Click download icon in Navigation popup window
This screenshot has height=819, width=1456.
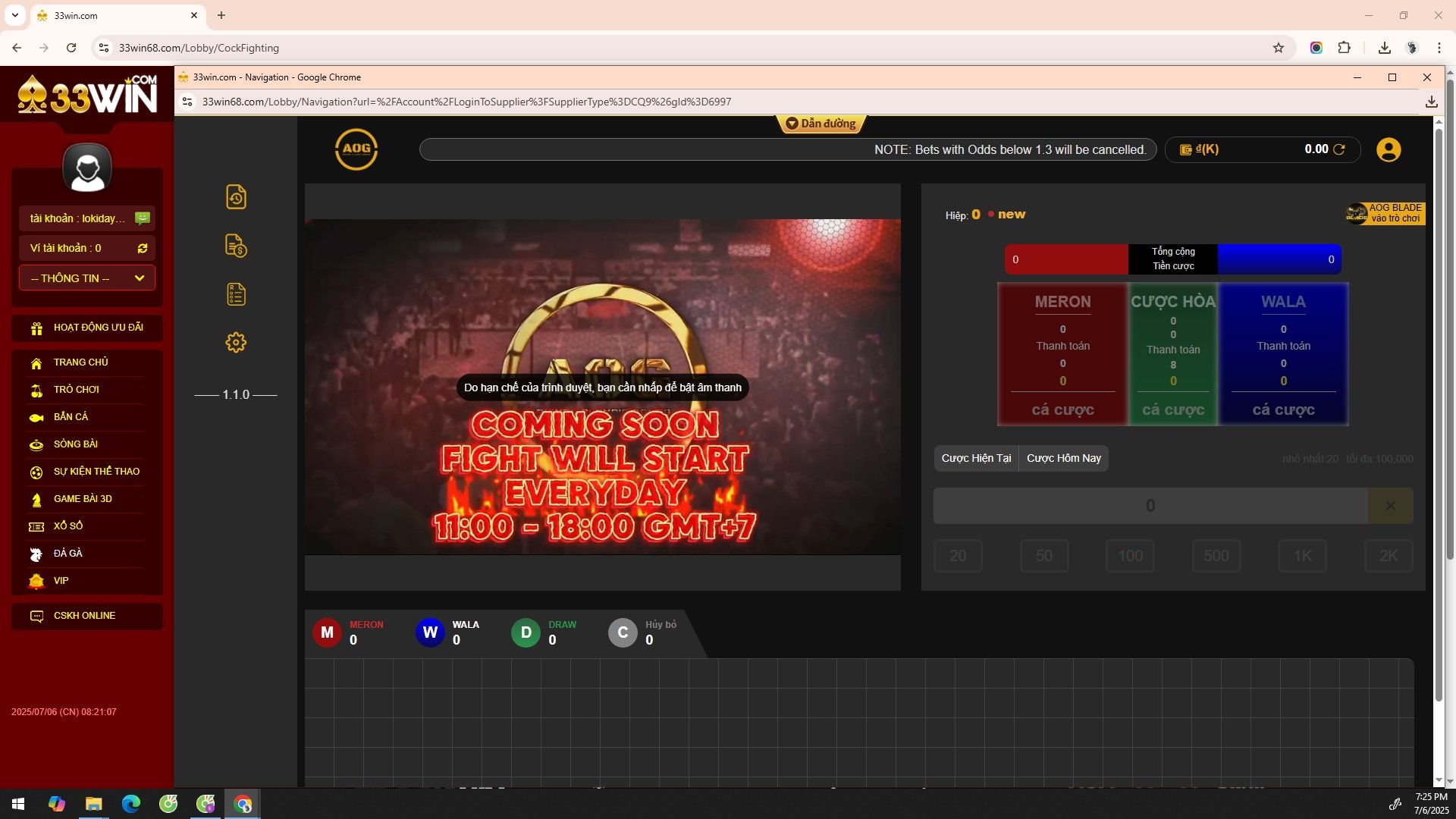coord(1432,102)
